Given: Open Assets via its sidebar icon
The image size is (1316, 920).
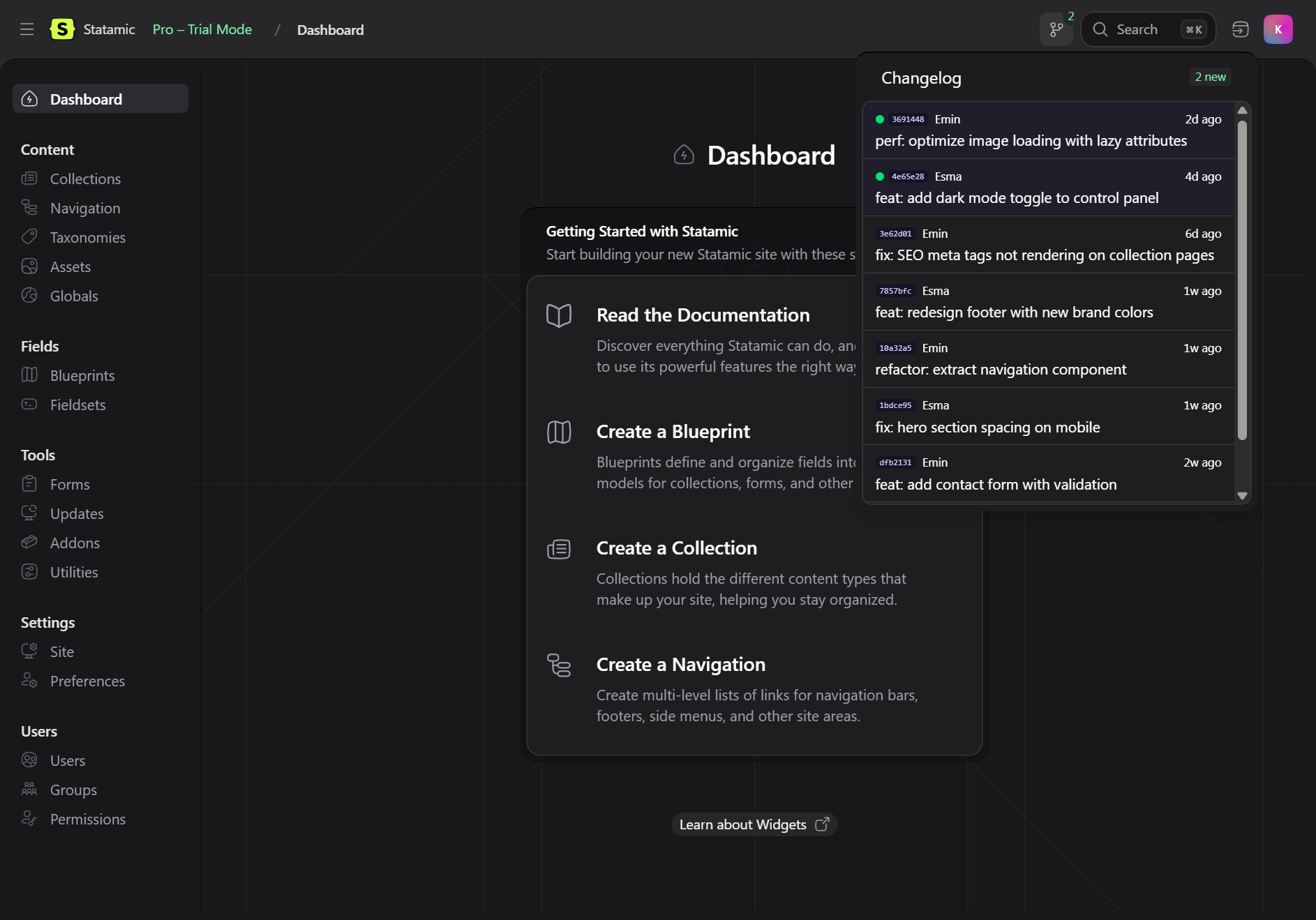Looking at the screenshot, I should point(29,266).
